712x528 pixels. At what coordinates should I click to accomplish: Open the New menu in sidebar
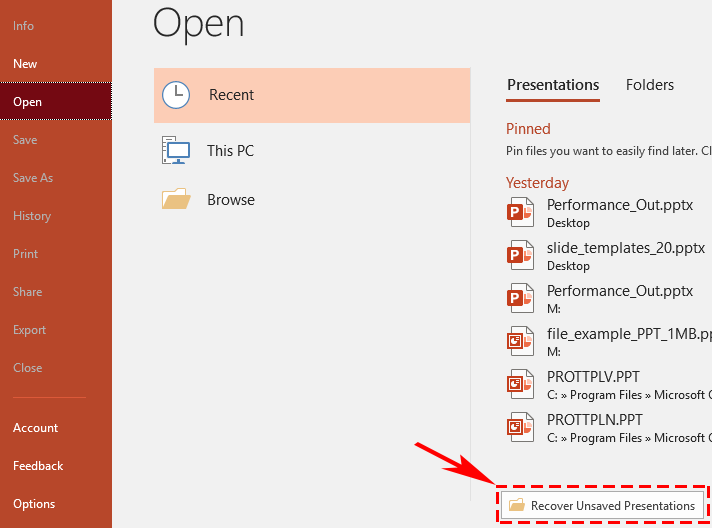25,64
